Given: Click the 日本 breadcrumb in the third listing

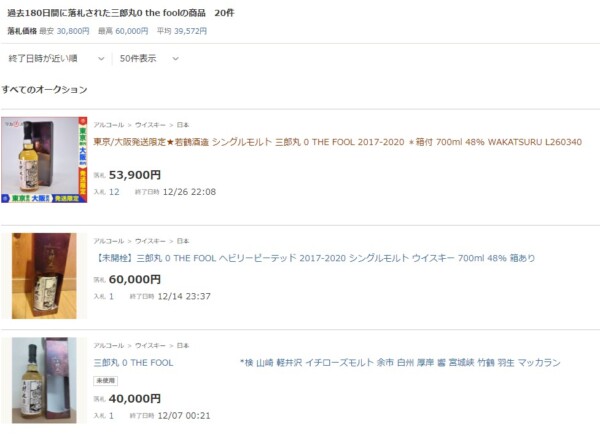Looking at the screenshot, I should [183, 346].
